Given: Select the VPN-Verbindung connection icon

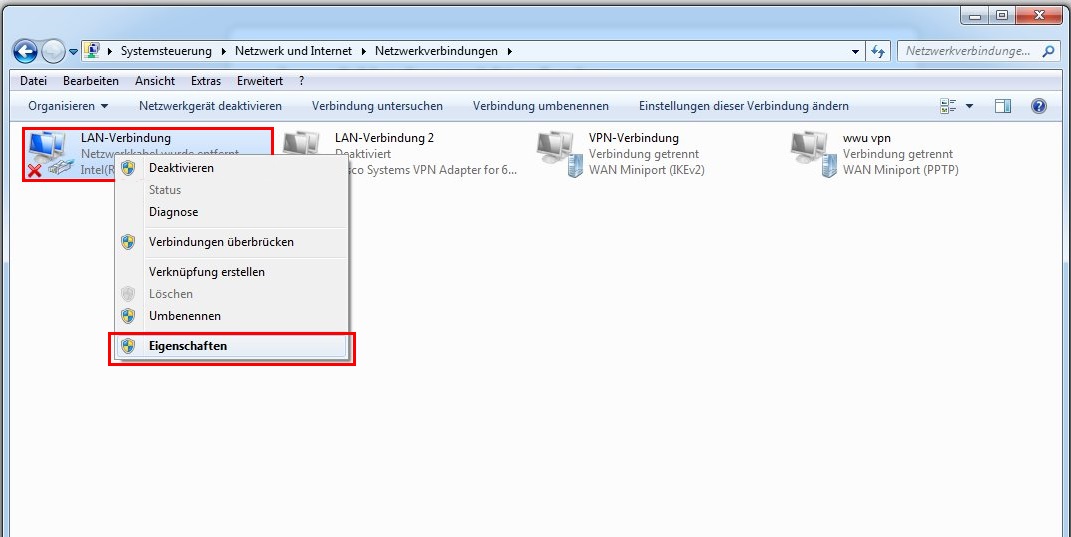Looking at the screenshot, I should (558, 154).
